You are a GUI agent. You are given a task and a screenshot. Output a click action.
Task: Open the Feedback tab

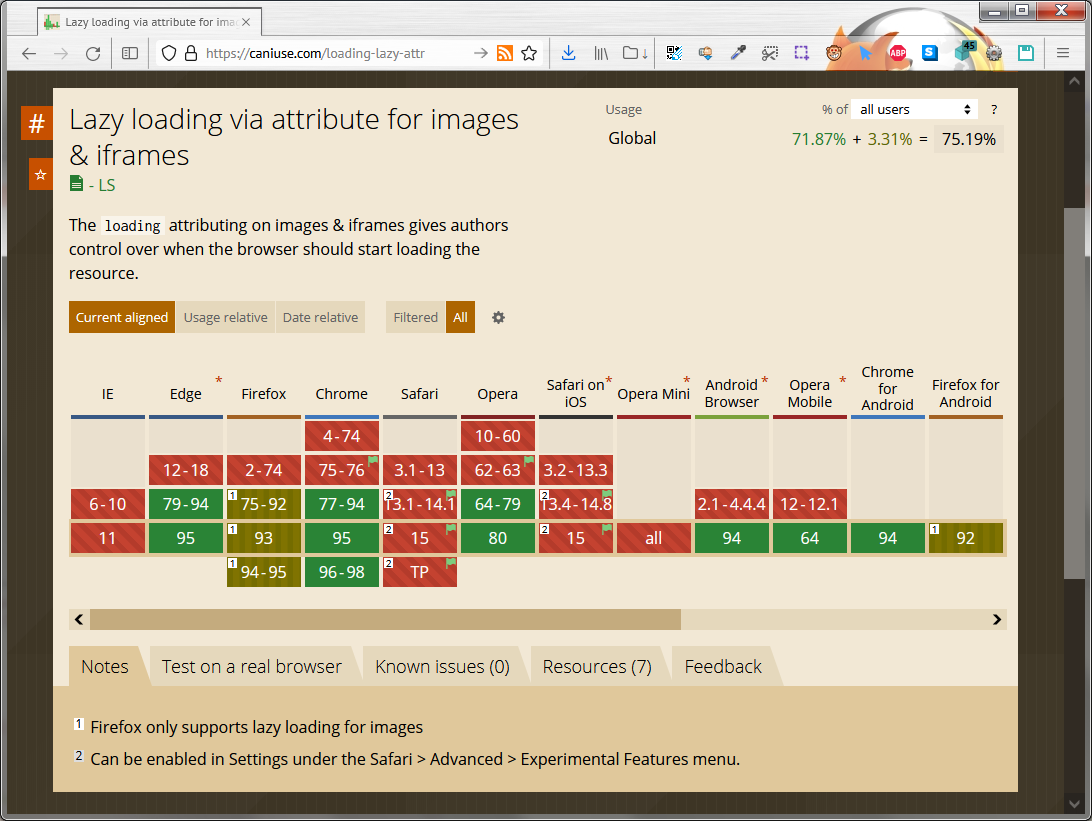[723, 666]
